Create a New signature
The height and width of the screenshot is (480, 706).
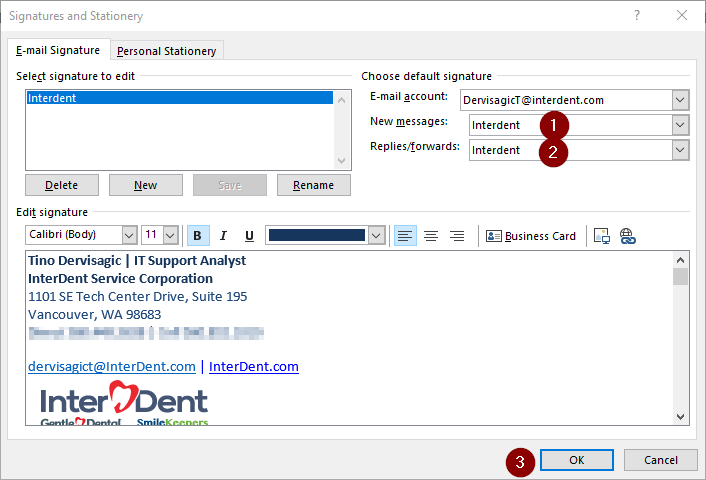(x=145, y=185)
